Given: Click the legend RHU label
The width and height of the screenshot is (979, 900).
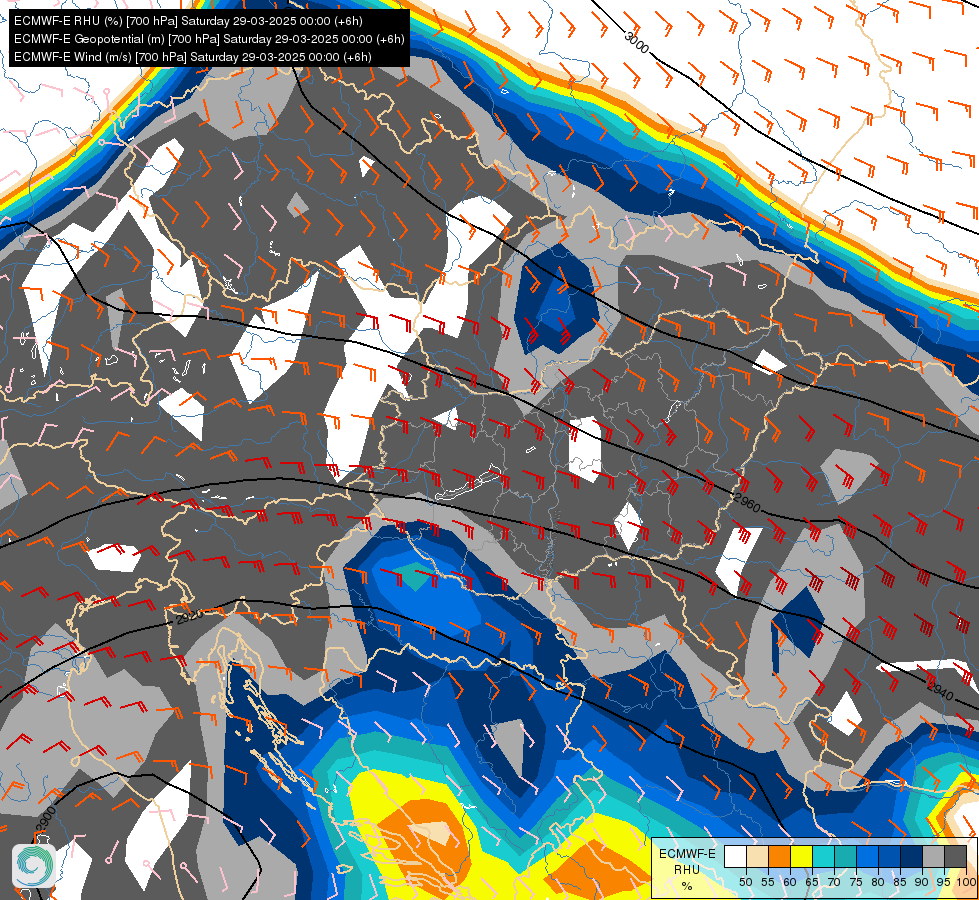Looking at the screenshot, I should 687,869.
